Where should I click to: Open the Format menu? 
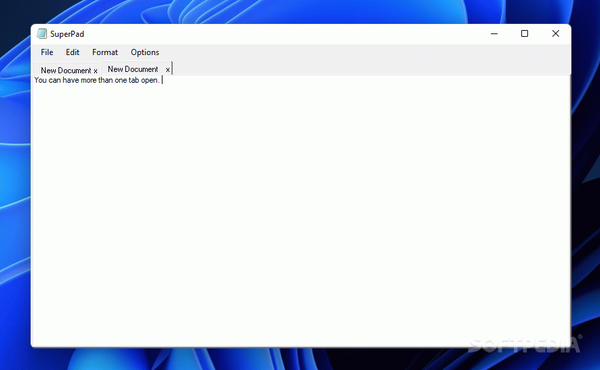[105, 52]
